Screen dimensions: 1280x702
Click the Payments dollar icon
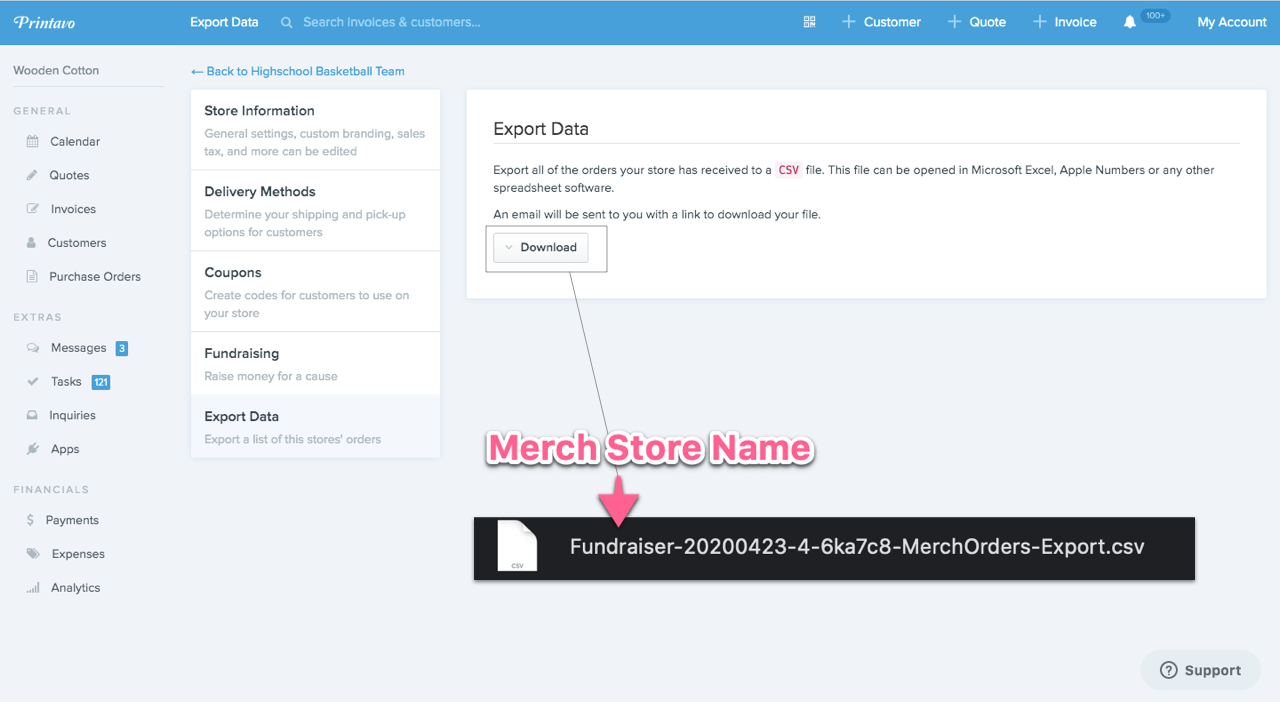pos(31,520)
